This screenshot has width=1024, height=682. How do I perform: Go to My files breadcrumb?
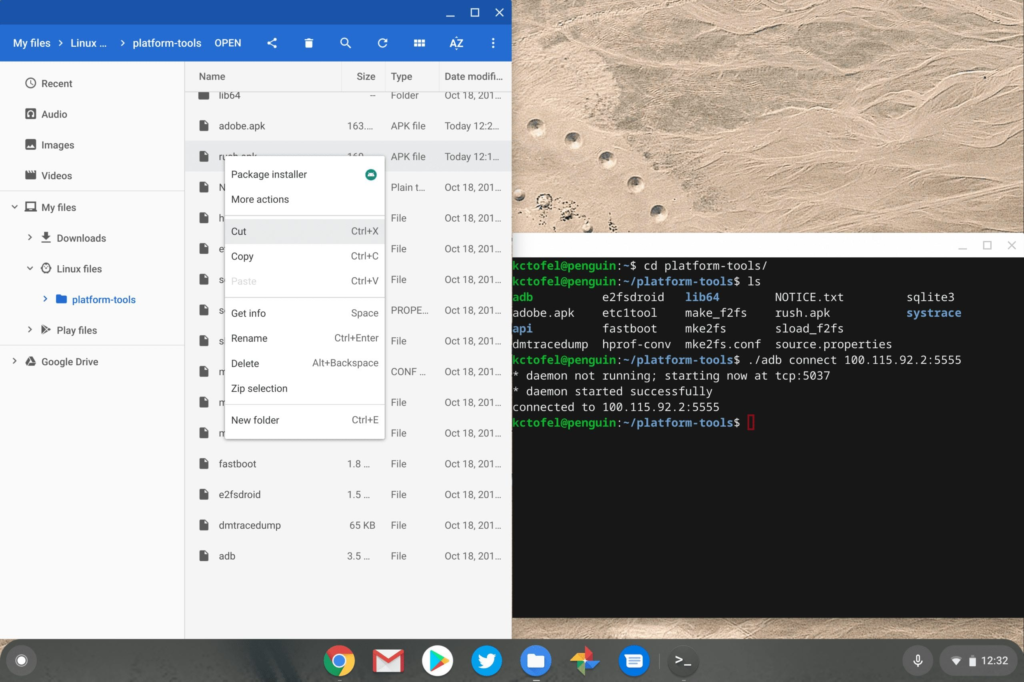[31, 43]
